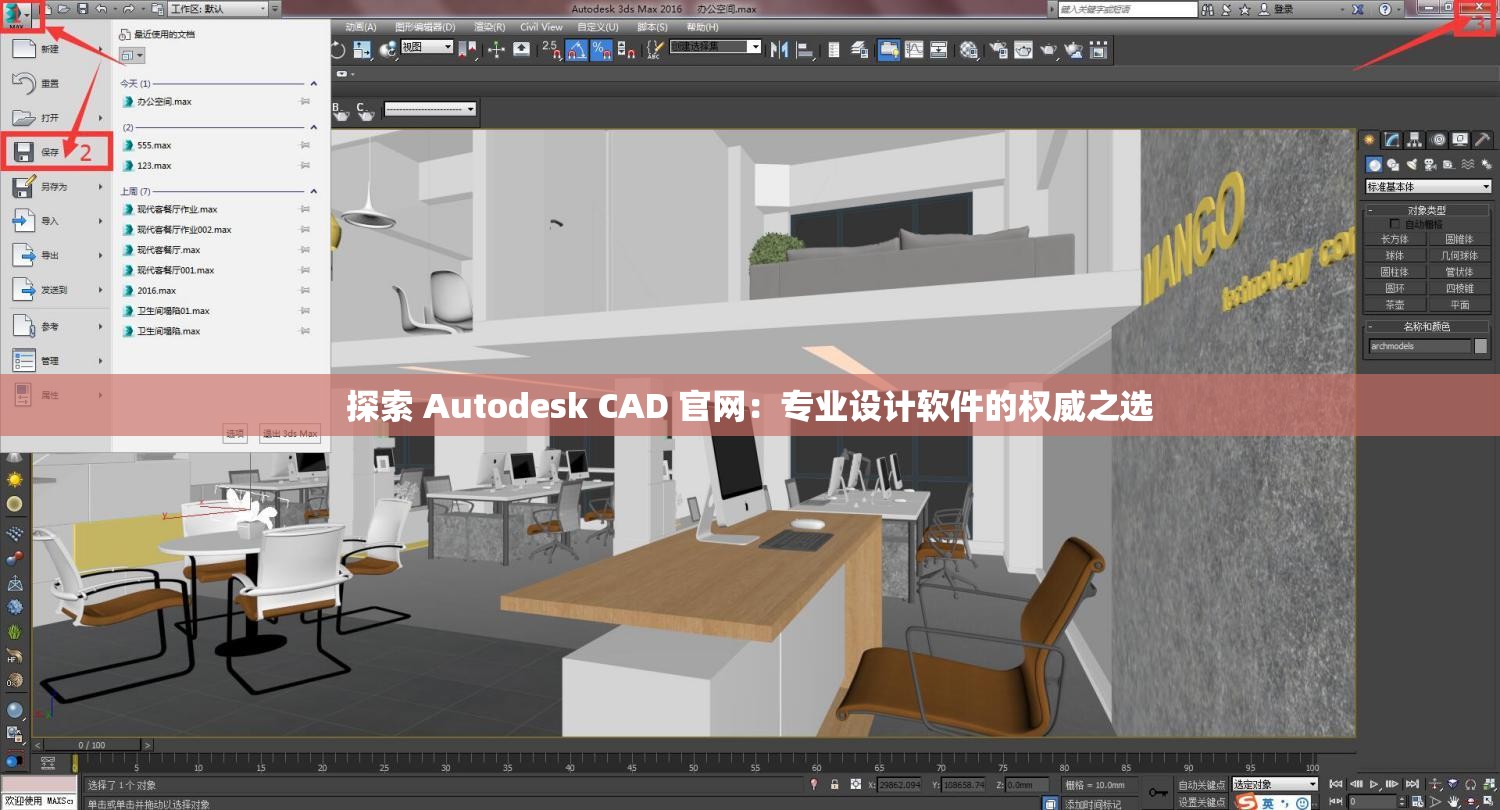The height and width of the screenshot is (810, 1500).
Task: Toggle the selection lock icon
Action: point(834,784)
